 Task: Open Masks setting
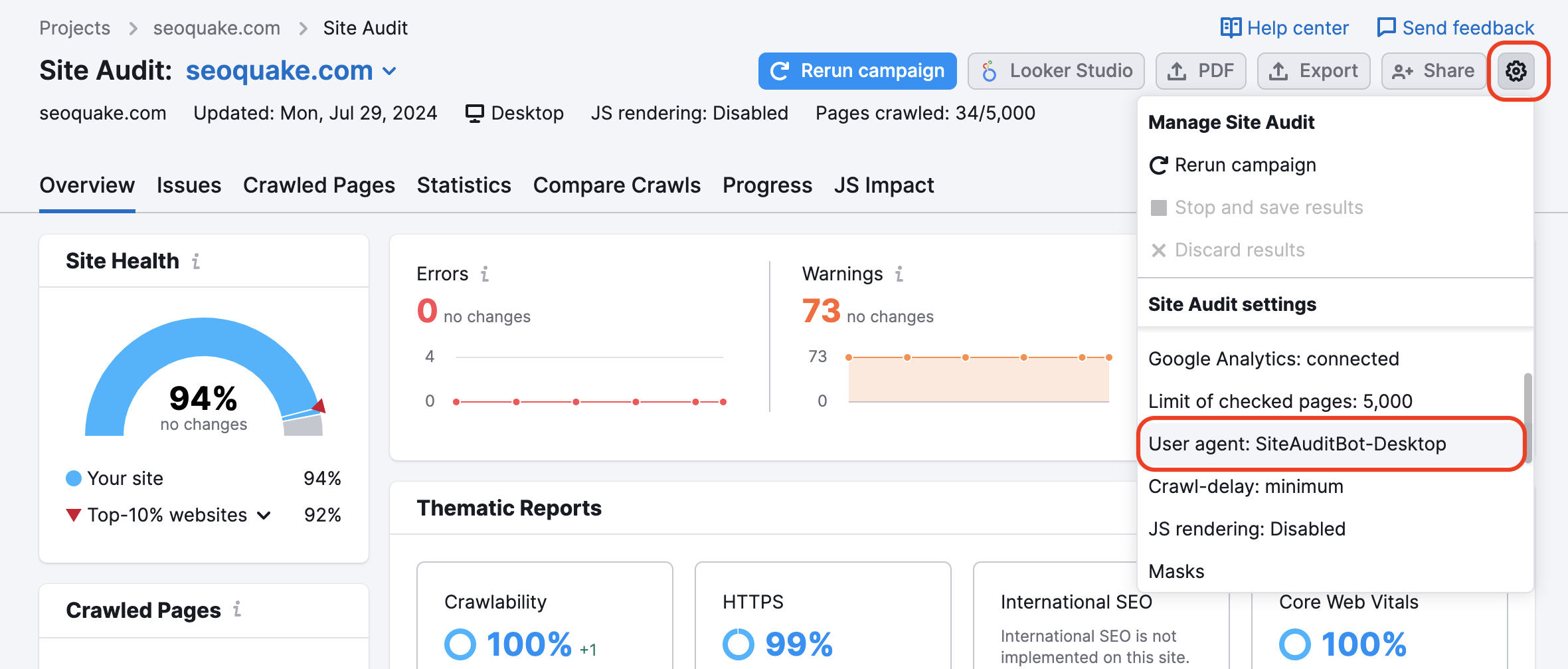click(1331, 571)
